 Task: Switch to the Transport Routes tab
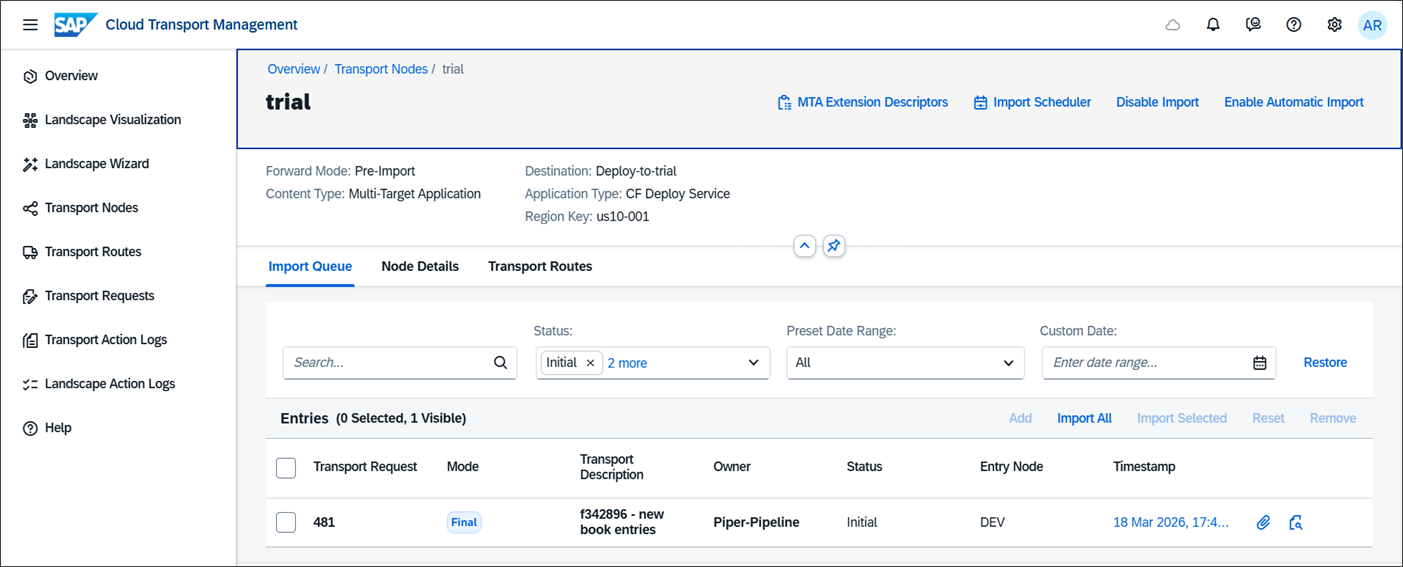click(x=540, y=266)
